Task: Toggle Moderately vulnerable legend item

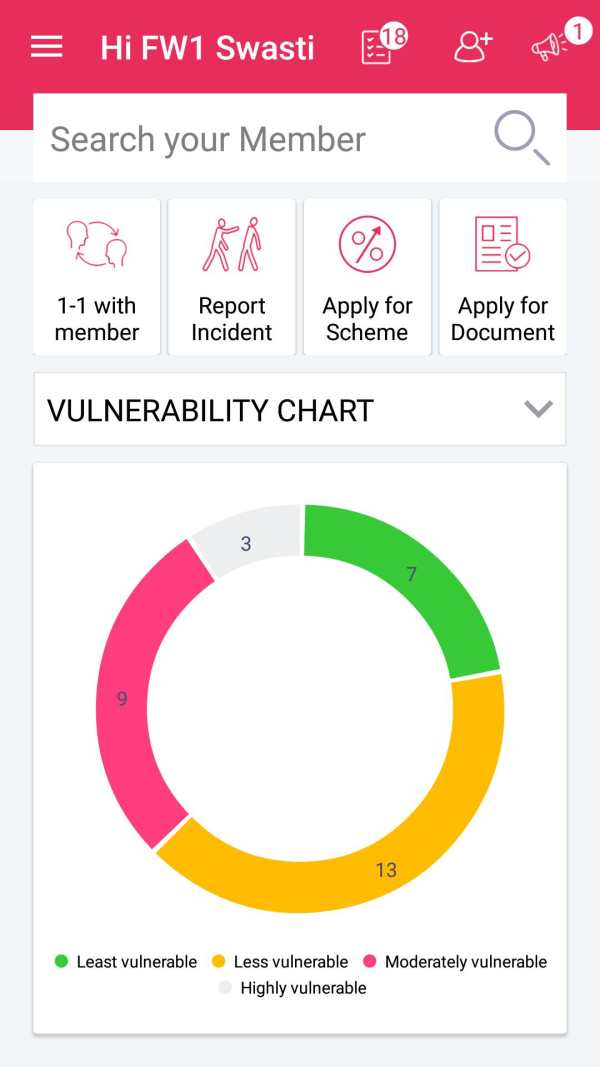Action: pyautogui.click(x=455, y=962)
